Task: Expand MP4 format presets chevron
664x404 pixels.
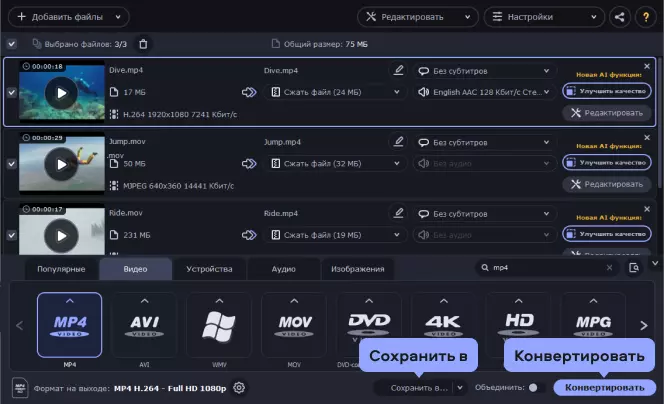Action: (x=70, y=301)
